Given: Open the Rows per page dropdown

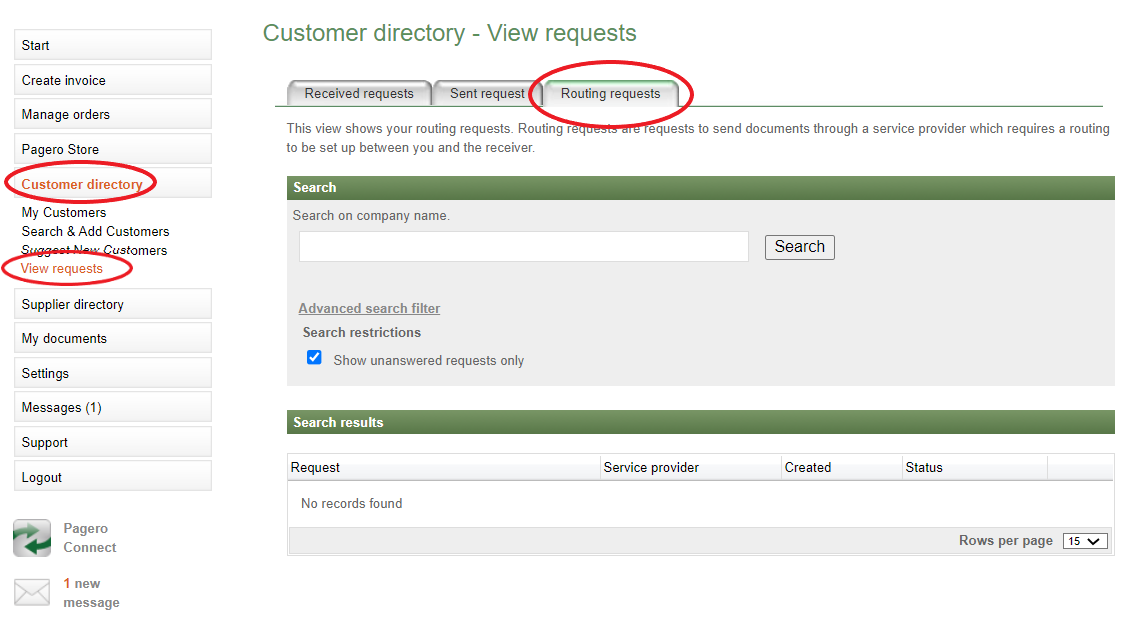Looking at the screenshot, I should pyautogui.click(x=1084, y=541).
